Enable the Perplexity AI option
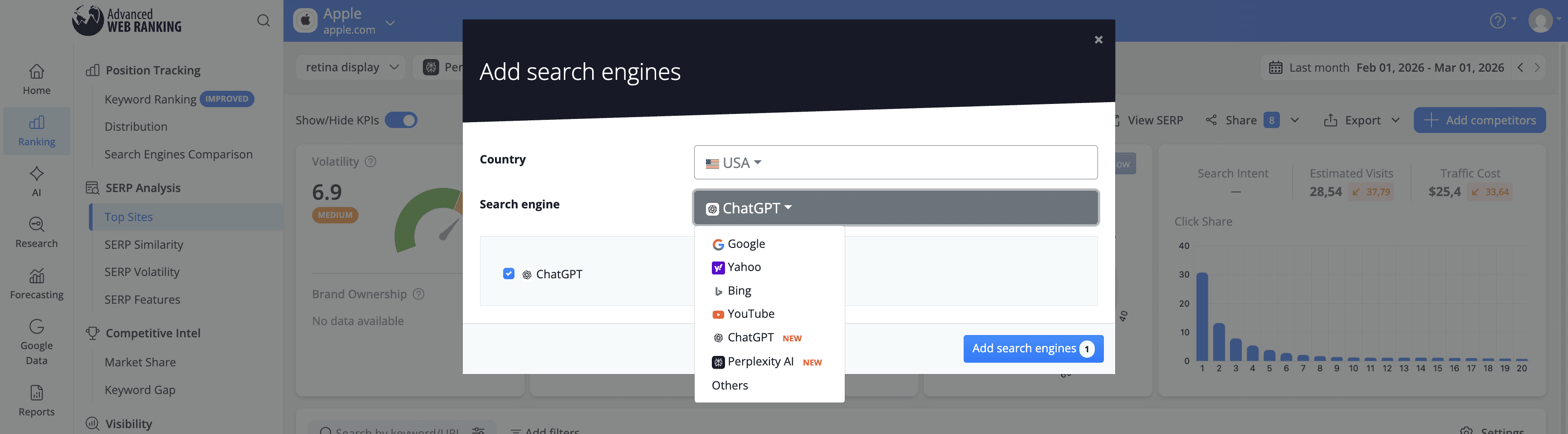This screenshot has width=1568, height=434. [x=760, y=361]
